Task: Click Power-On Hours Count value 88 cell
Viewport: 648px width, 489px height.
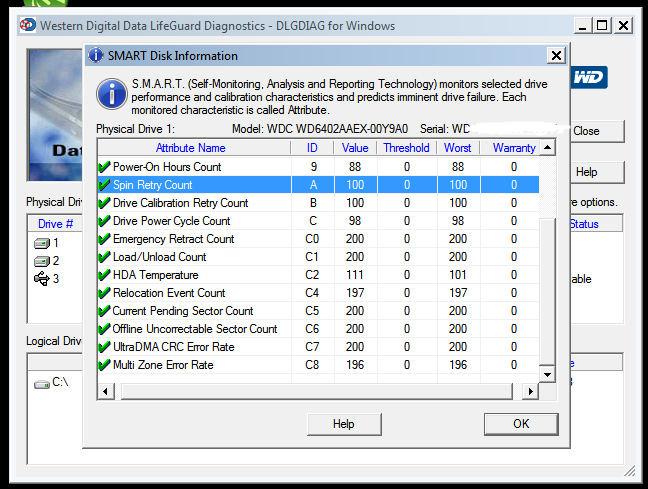Action: [355, 167]
